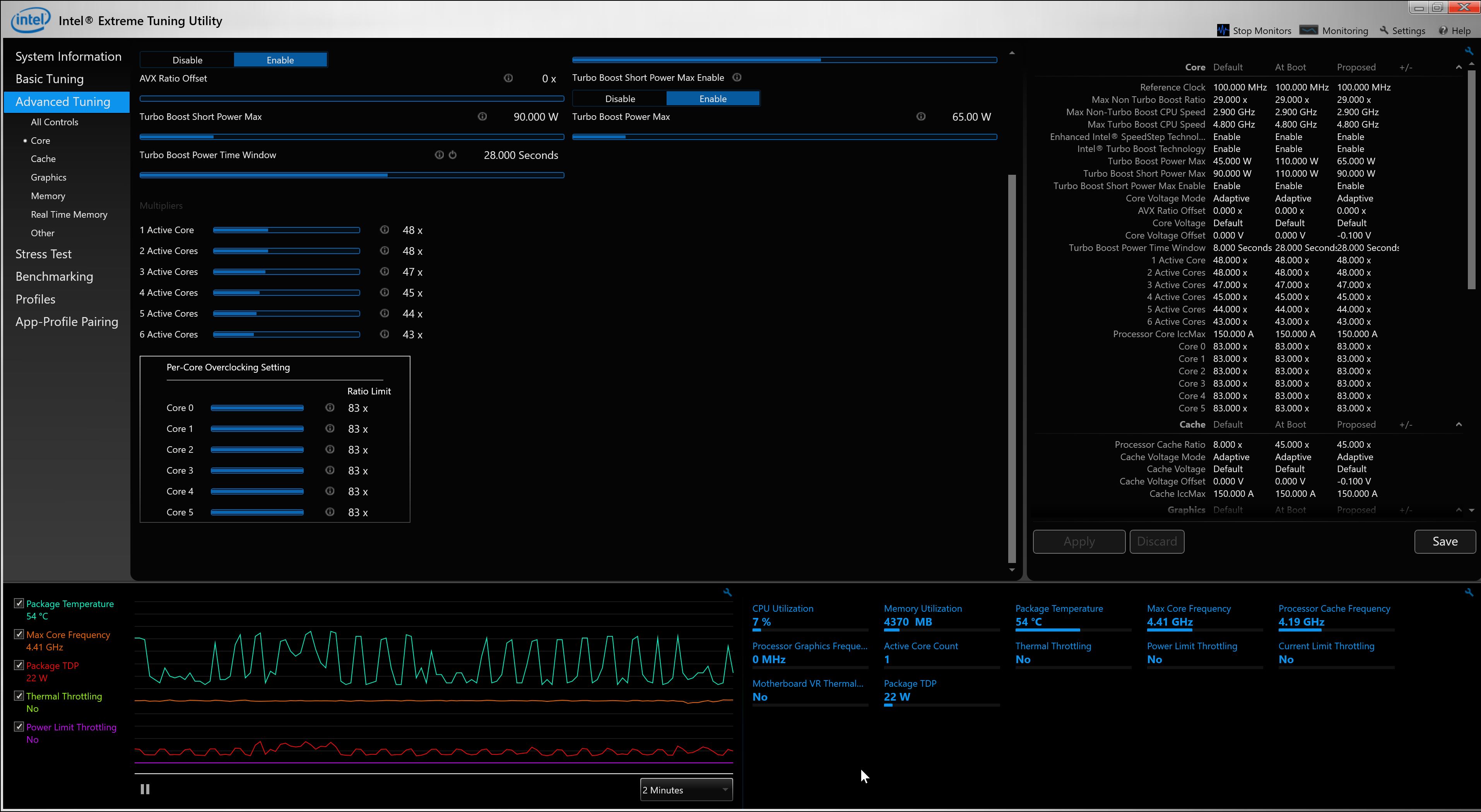Click the 90.000 W short power value
The width and height of the screenshot is (1481, 812).
coord(536,117)
